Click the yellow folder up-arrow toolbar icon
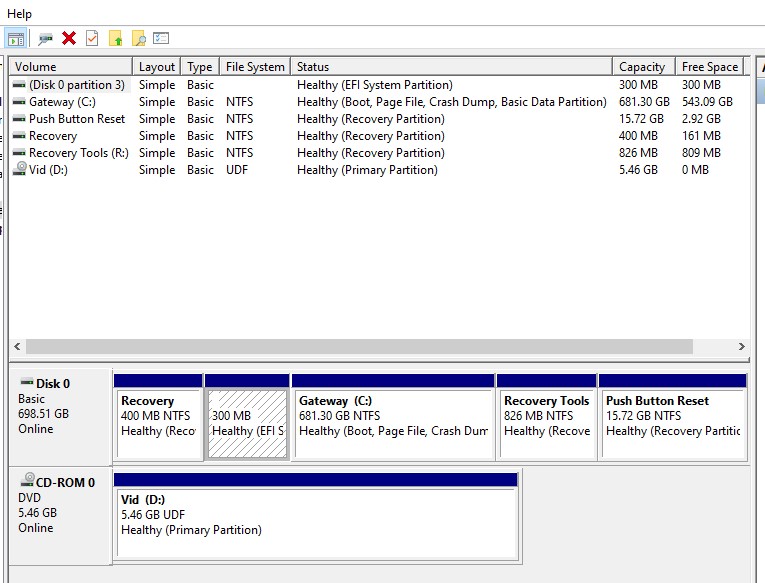 pos(116,38)
